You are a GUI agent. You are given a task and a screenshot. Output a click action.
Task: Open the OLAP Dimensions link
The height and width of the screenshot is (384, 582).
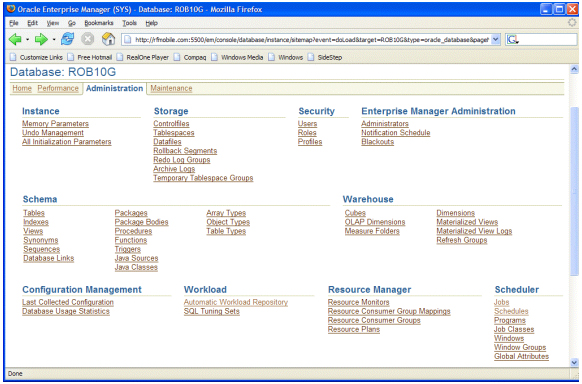tap(375, 222)
